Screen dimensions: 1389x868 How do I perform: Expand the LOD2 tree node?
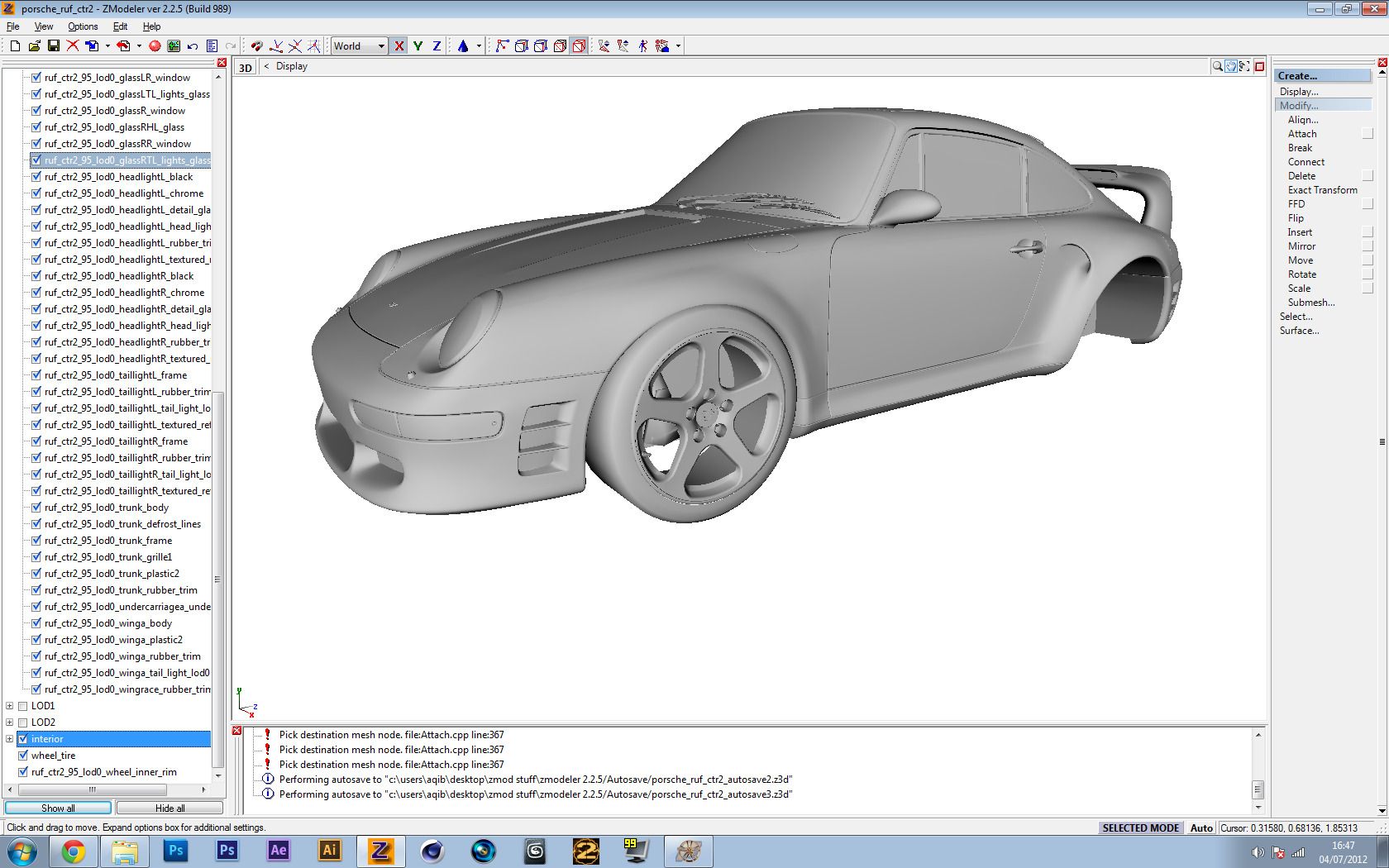(x=10, y=723)
